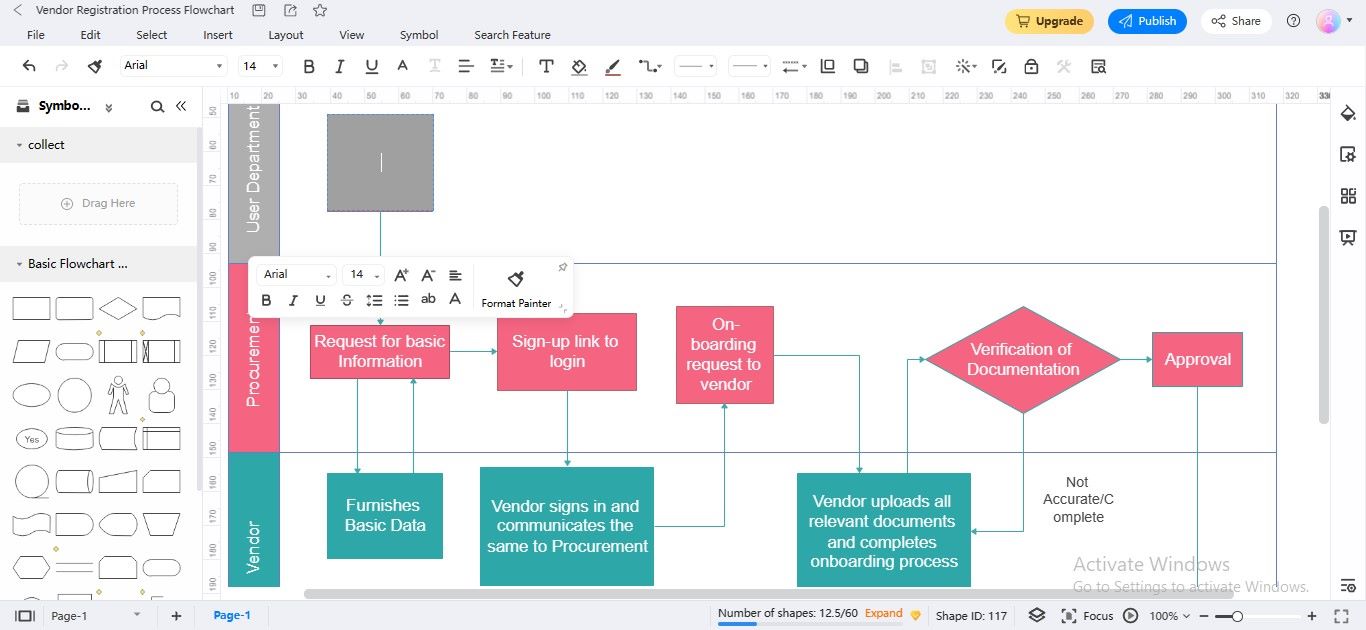
Task: Click the bring-to-front layer icon
Action: [x=827, y=66]
